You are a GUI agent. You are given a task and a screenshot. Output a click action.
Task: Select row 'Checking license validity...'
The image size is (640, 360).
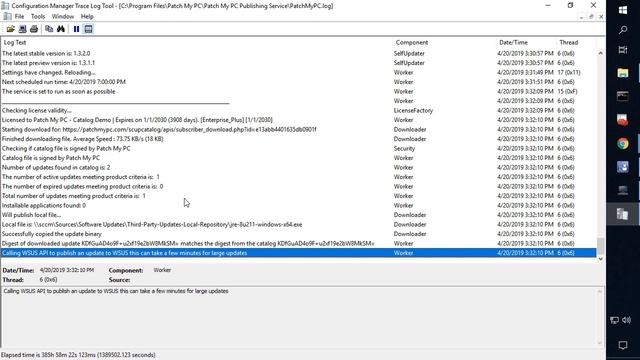(x=298, y=110)
